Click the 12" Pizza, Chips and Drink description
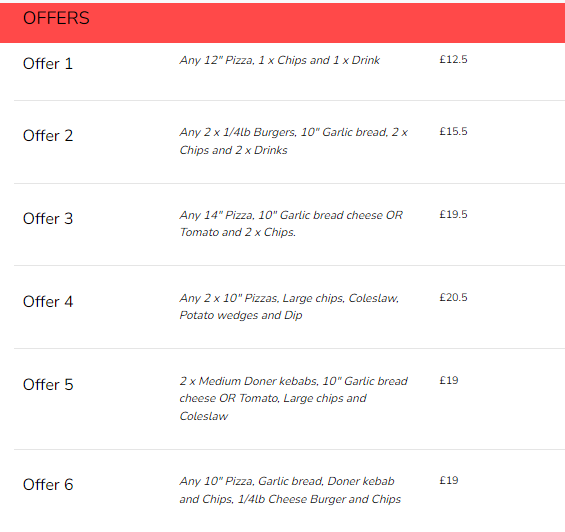Image resolution: width=565 pixels, height=532 pixels. [280, 60]
